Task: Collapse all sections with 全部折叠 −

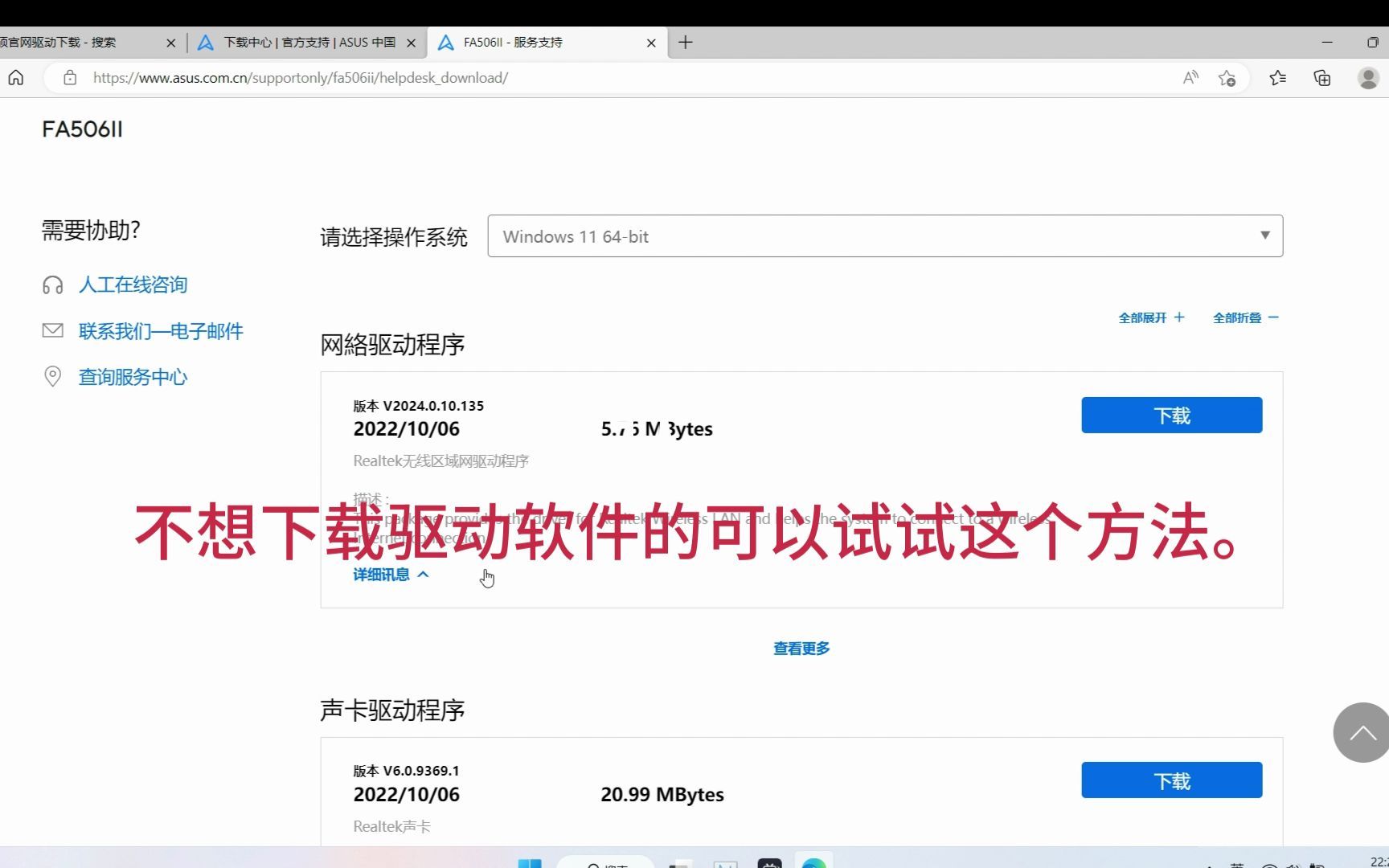Action: (1245, 318)
